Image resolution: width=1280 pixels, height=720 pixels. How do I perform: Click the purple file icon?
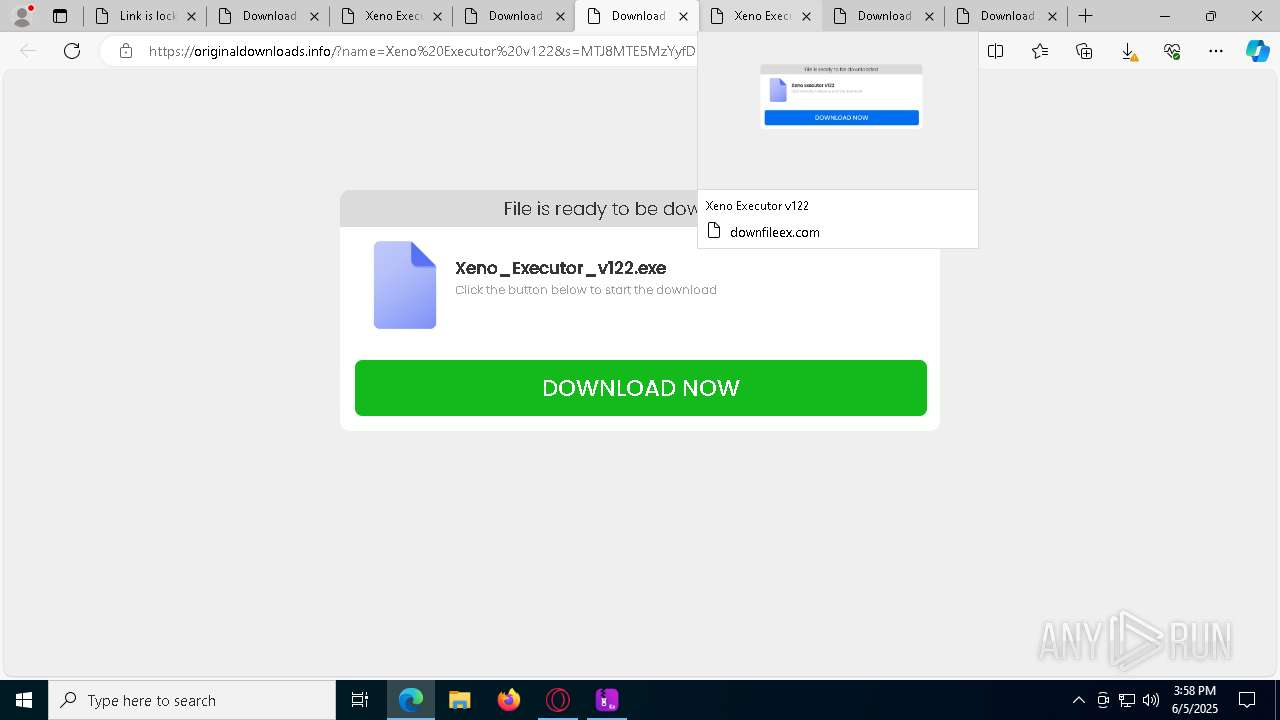(405, 285)
